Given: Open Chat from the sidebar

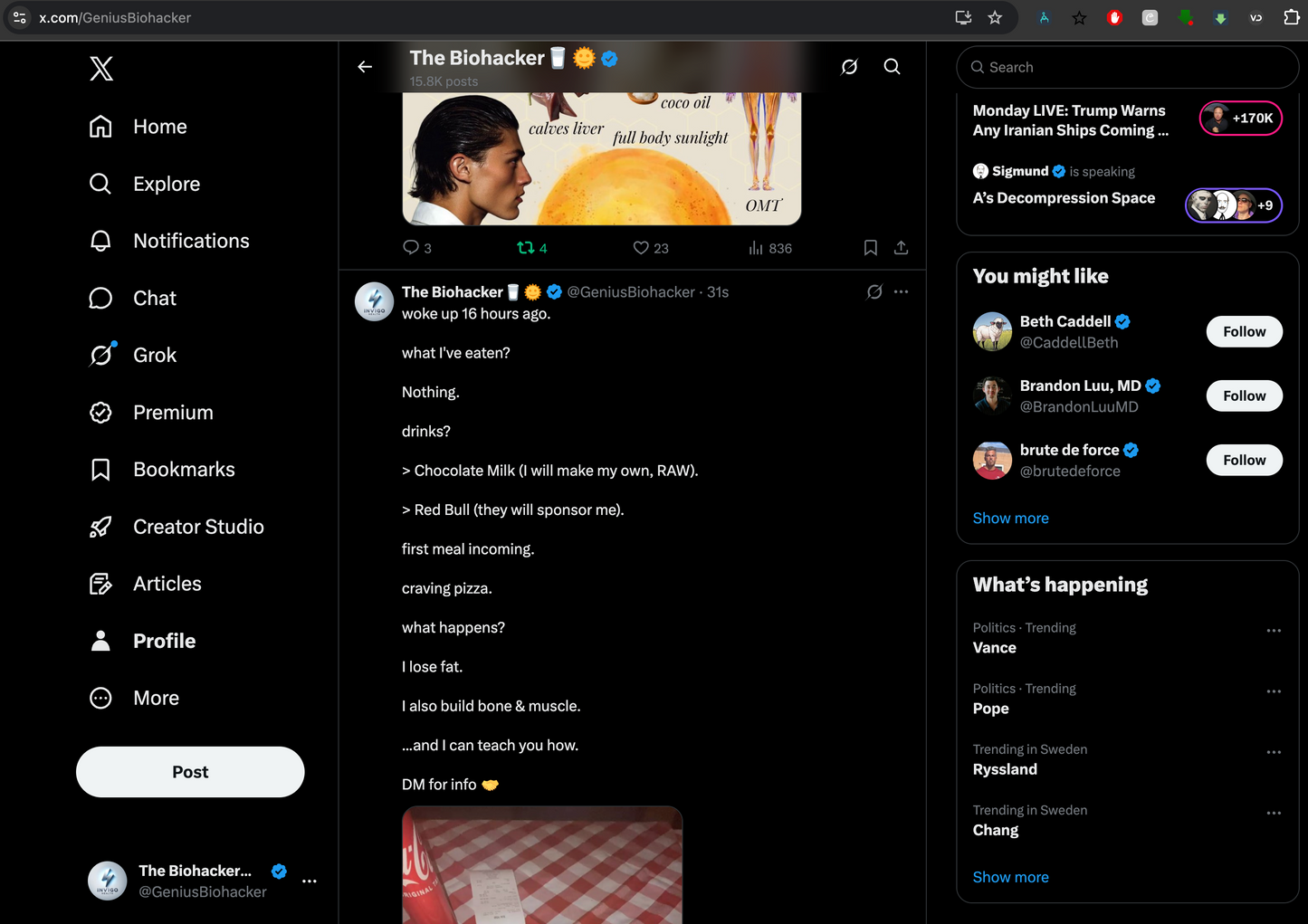Looking at the screenshot, I should [133, 298].
